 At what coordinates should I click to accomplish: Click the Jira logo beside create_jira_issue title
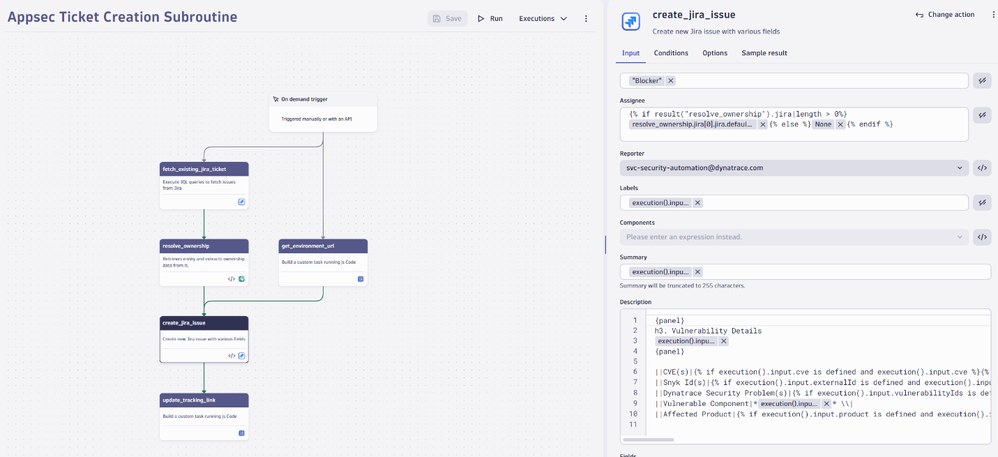tap(631, 22)
